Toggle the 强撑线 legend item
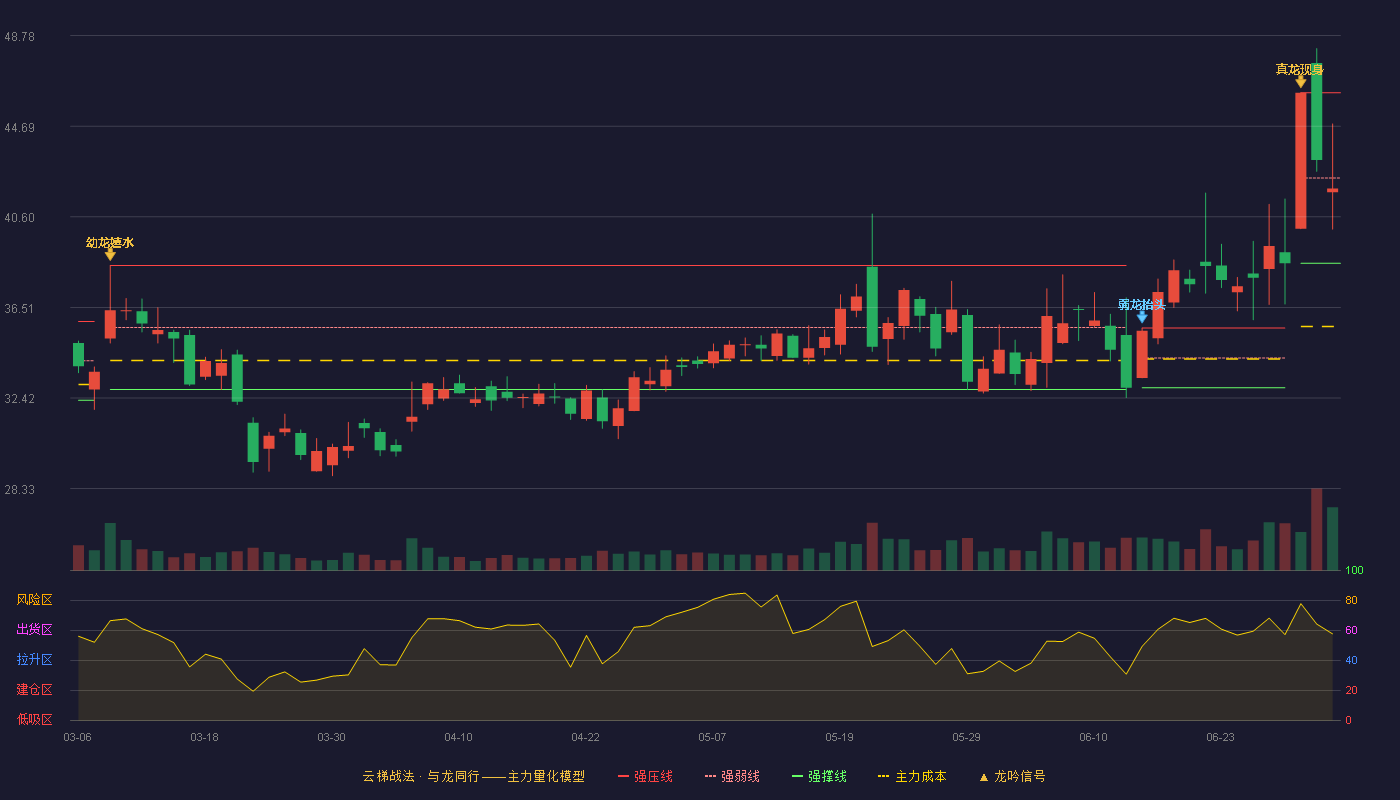The width and height of the screenshot is (1400, 800). pyautogui.click(x=819, y=776)
